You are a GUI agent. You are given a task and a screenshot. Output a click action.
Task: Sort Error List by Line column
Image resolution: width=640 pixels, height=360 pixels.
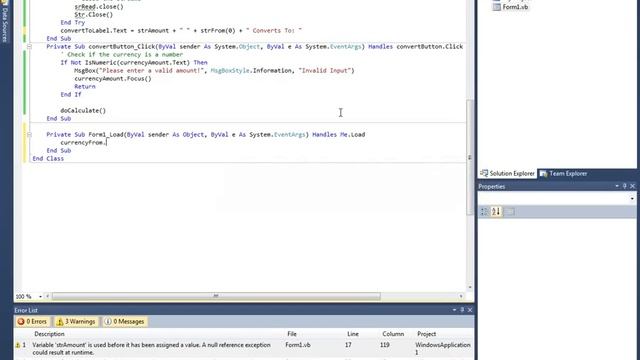pos(353,334)
